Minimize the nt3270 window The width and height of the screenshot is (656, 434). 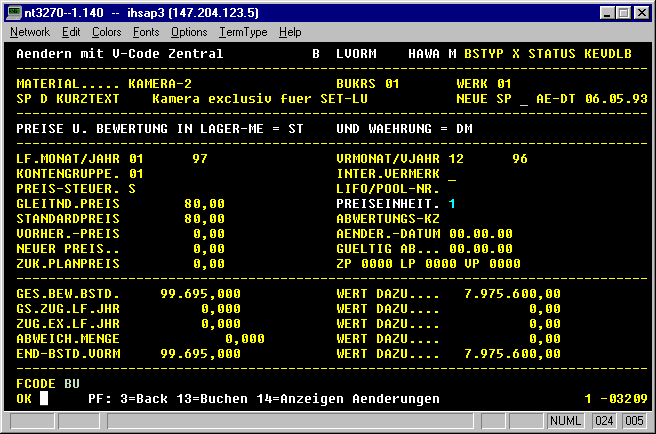point(607,13)
